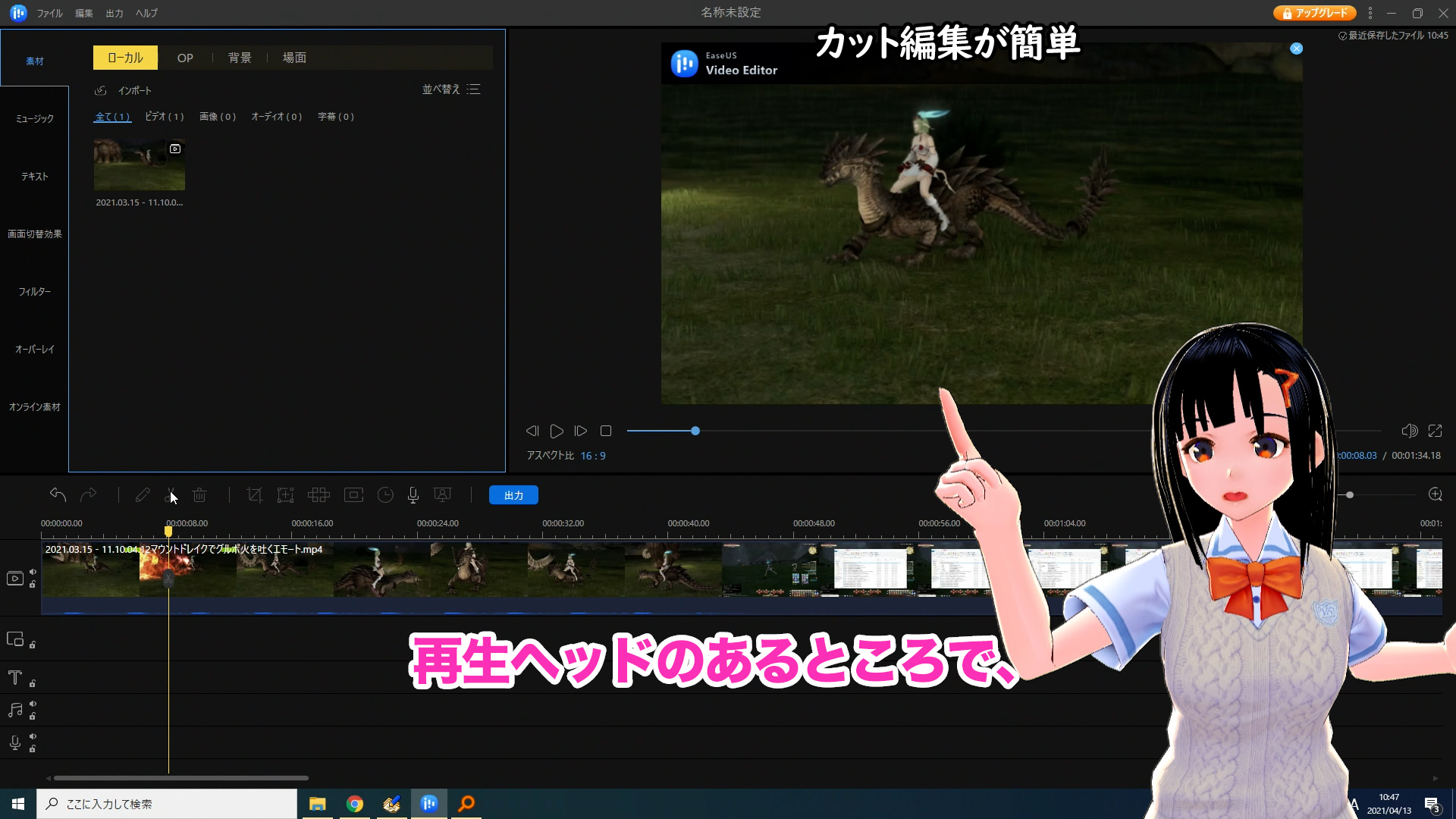This screenshot has width=1456, height=819.
Task: Click the crop tool icon in toolbar
Action: point(254,495)
